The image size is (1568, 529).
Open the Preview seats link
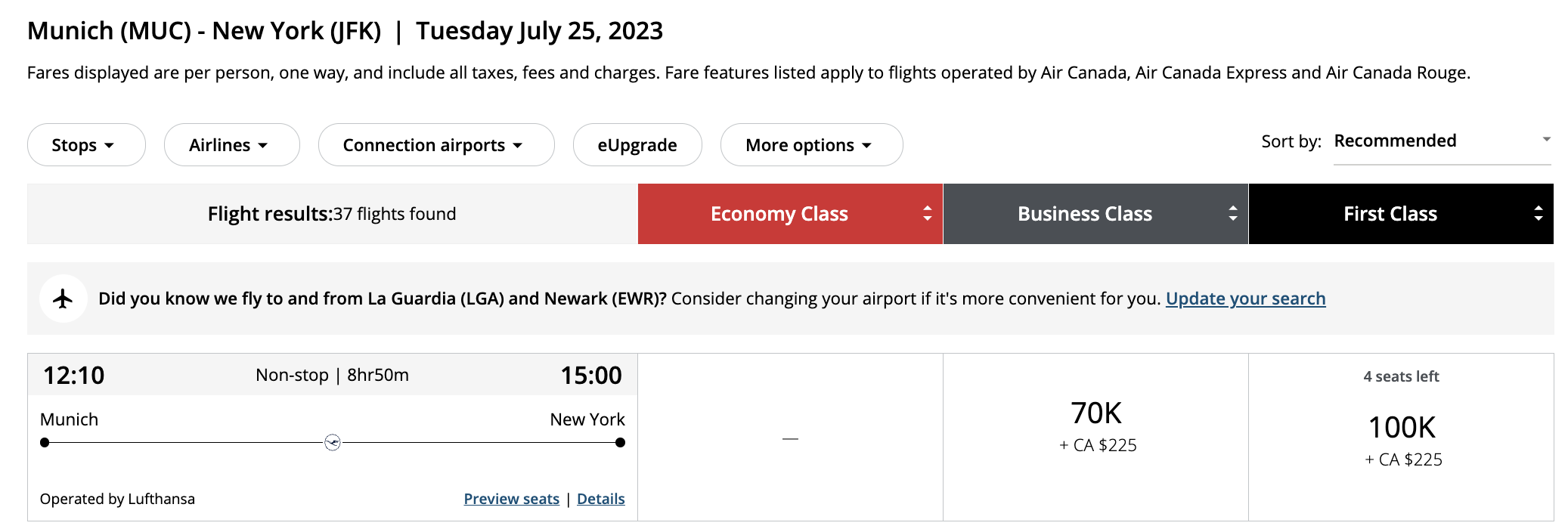[x=511, y=499]
